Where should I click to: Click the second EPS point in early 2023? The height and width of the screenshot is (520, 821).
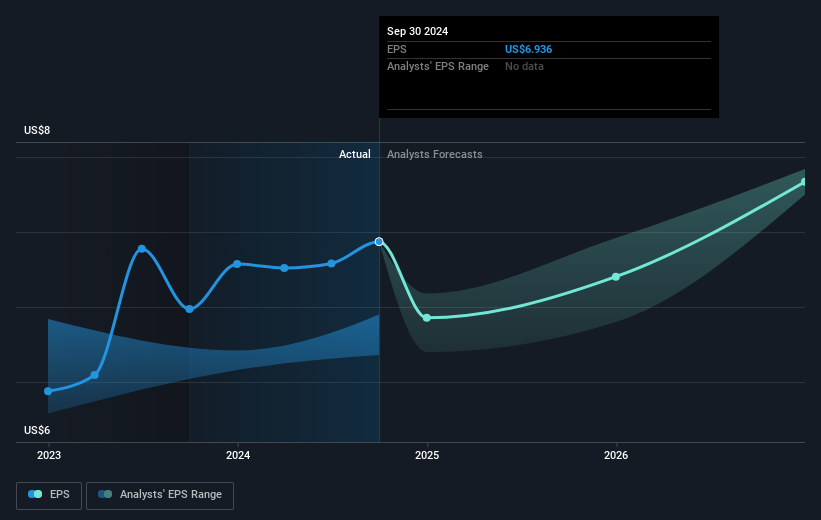(x=95, y=375)
